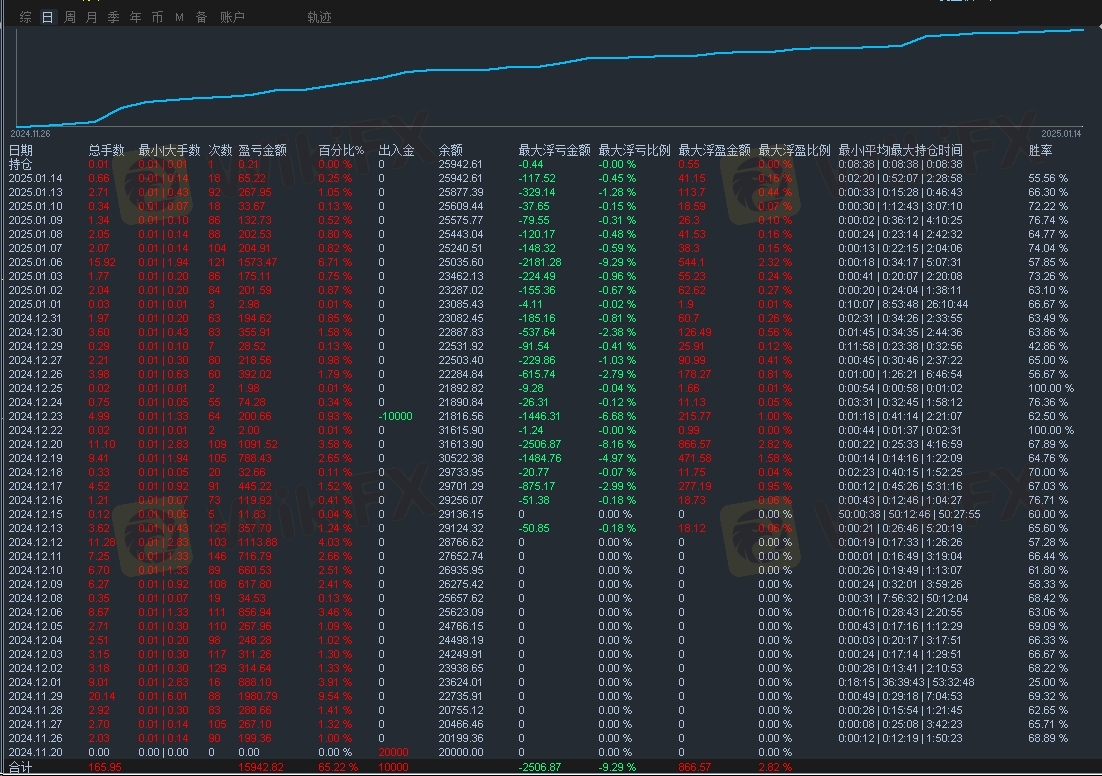This screenshot has height=776, width=1102.
Task: Click win rate 25.00 %
Action: pos(1048,682)
